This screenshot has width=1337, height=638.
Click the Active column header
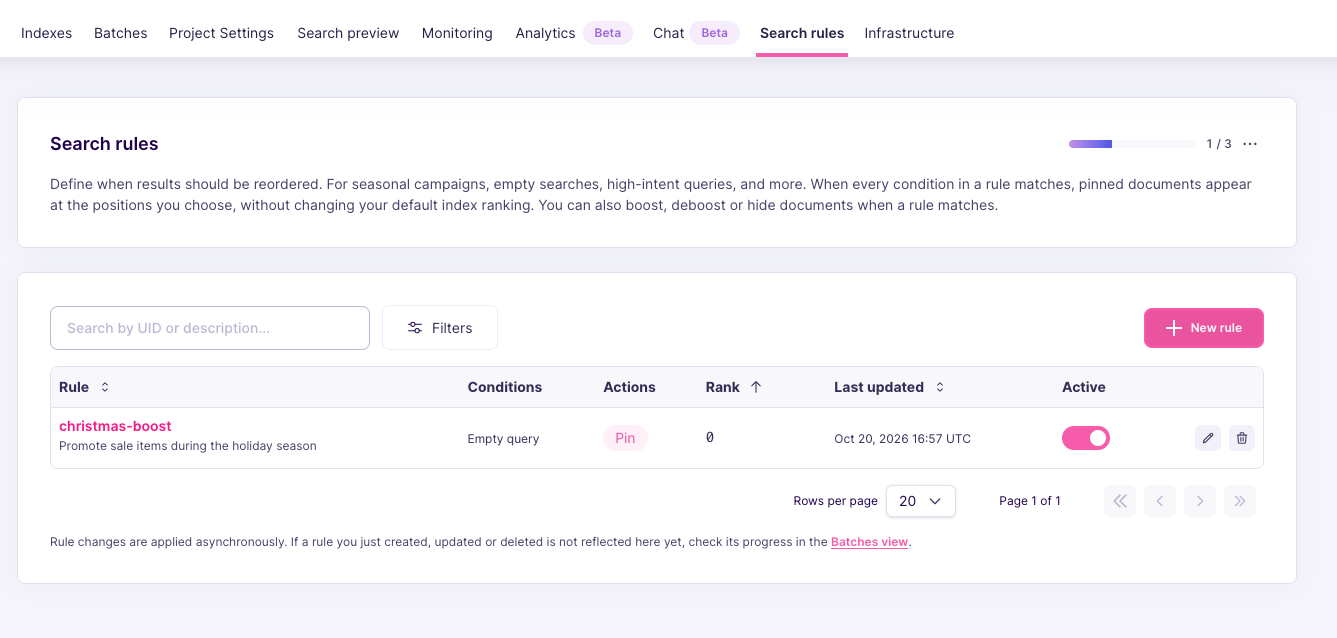click(1084, 387)
